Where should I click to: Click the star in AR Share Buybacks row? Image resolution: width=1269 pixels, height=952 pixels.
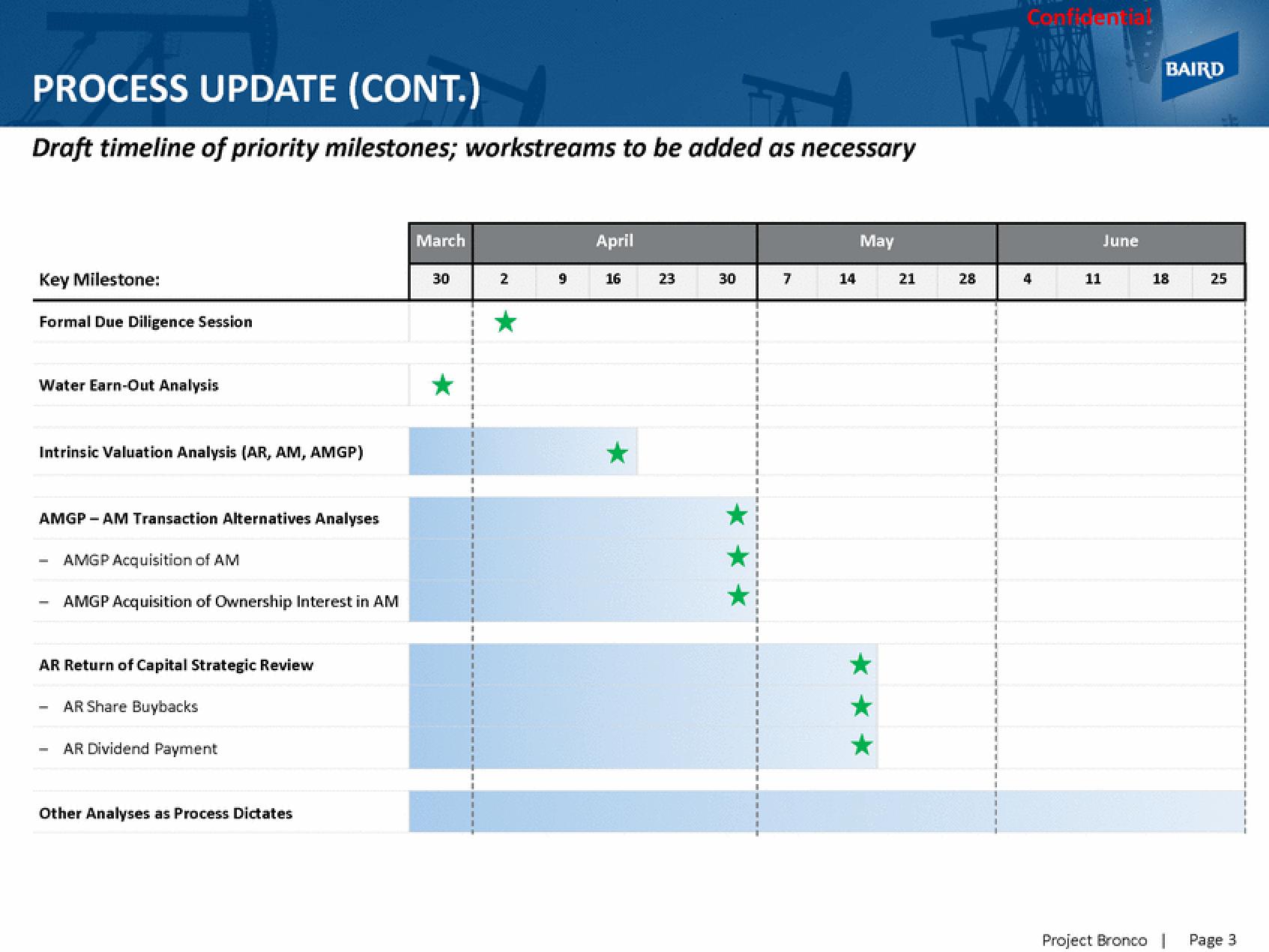(861, 705)
